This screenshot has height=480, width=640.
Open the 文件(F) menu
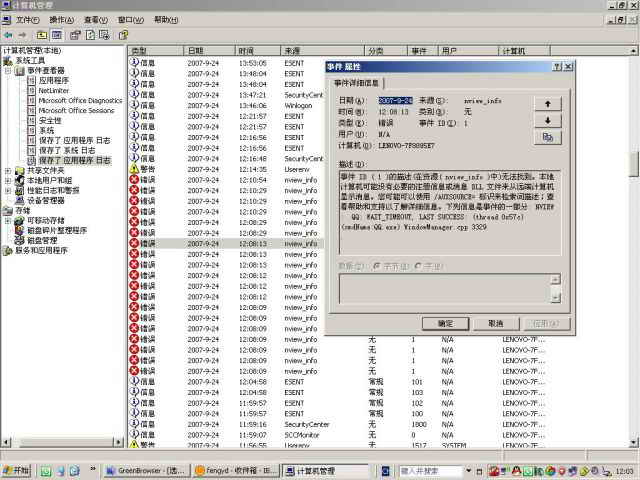[27, 20]
